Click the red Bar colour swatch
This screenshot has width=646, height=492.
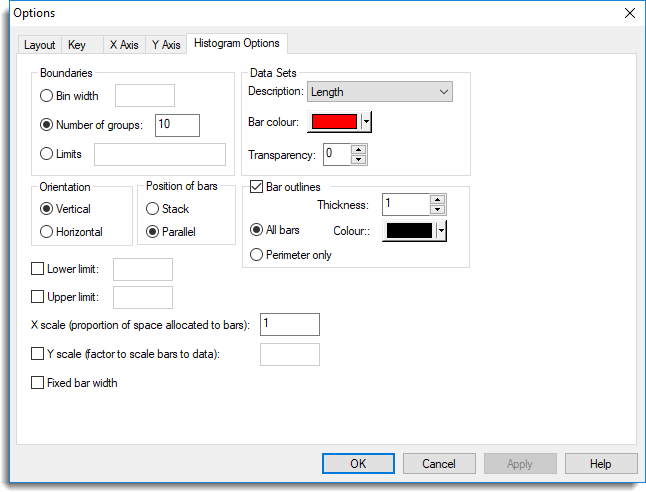point(334,122)
